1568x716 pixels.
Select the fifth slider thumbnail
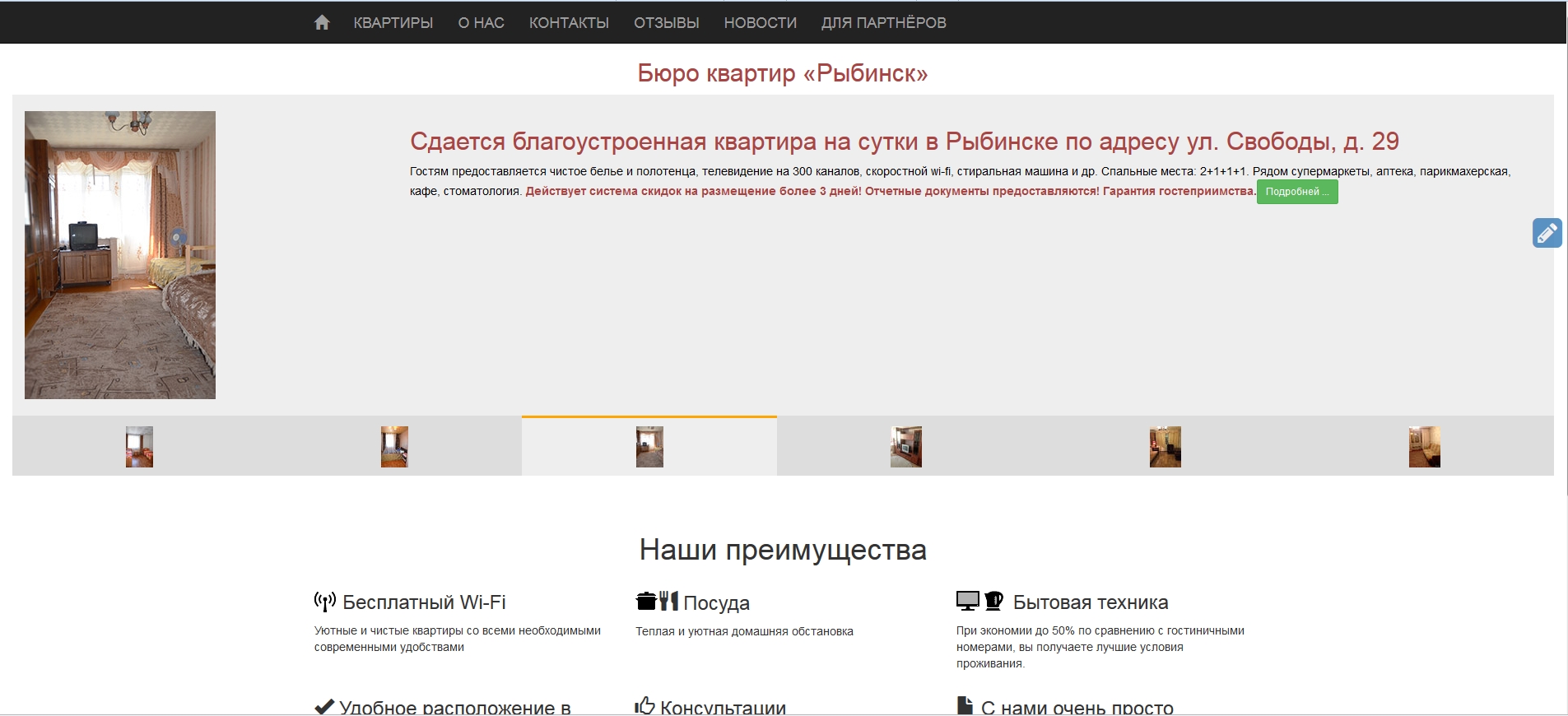(1166, 447)
